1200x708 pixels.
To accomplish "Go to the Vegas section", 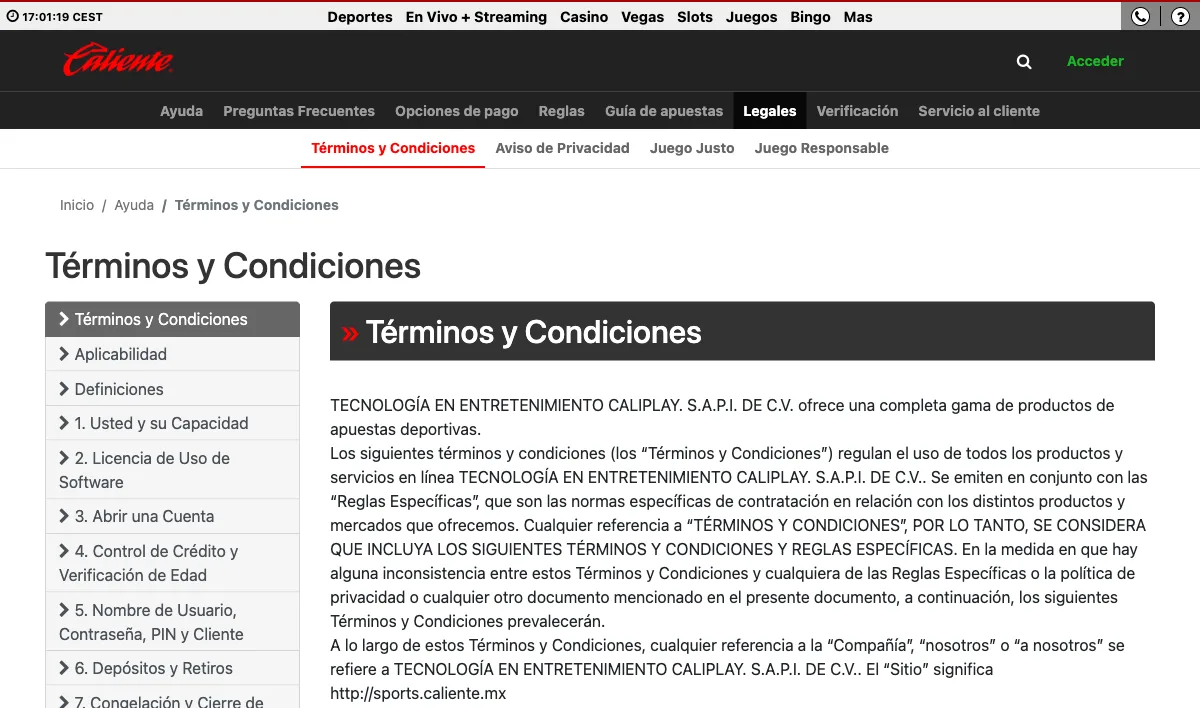I will pos(643,17).
